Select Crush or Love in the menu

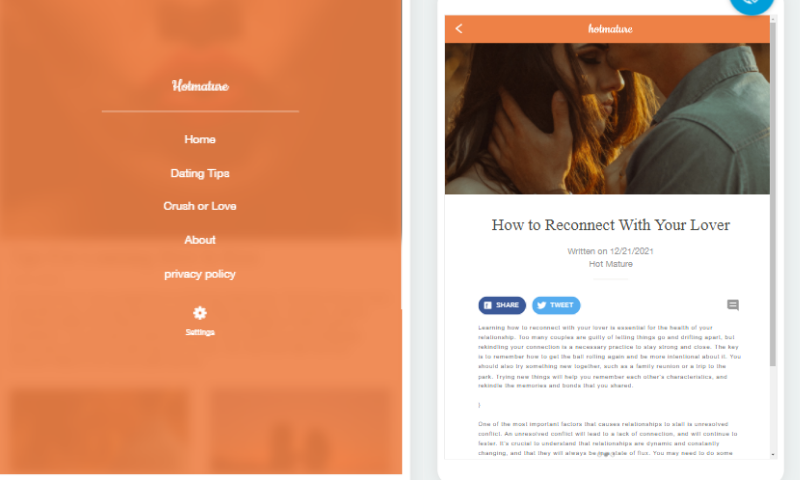tap(200, 206)
